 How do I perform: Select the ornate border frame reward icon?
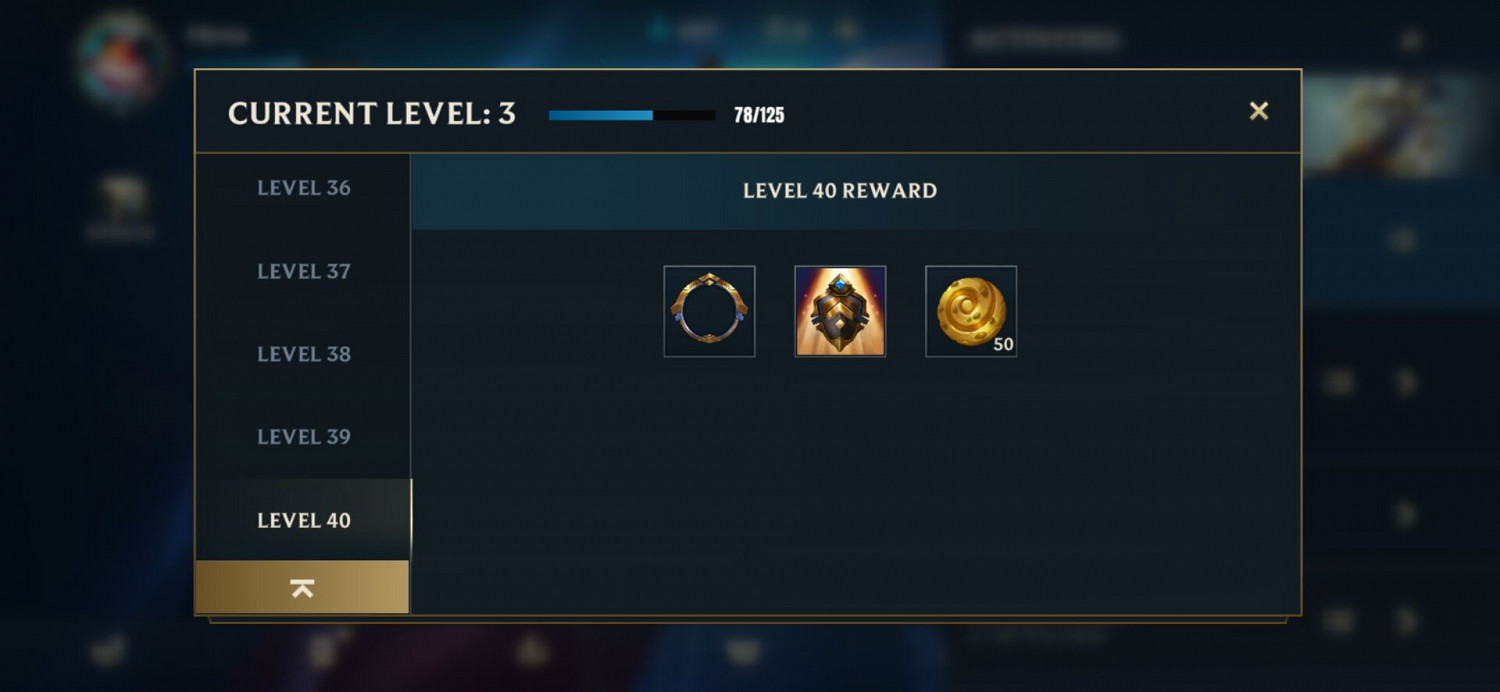(x=709, y=311)
